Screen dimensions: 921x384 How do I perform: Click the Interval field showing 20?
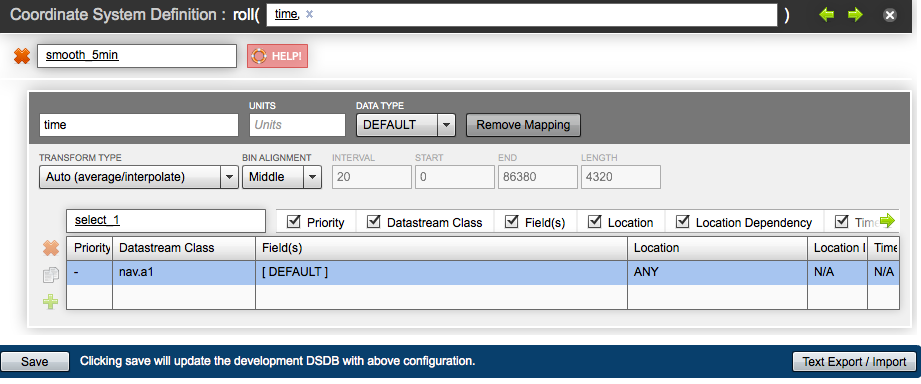point(372,177)
